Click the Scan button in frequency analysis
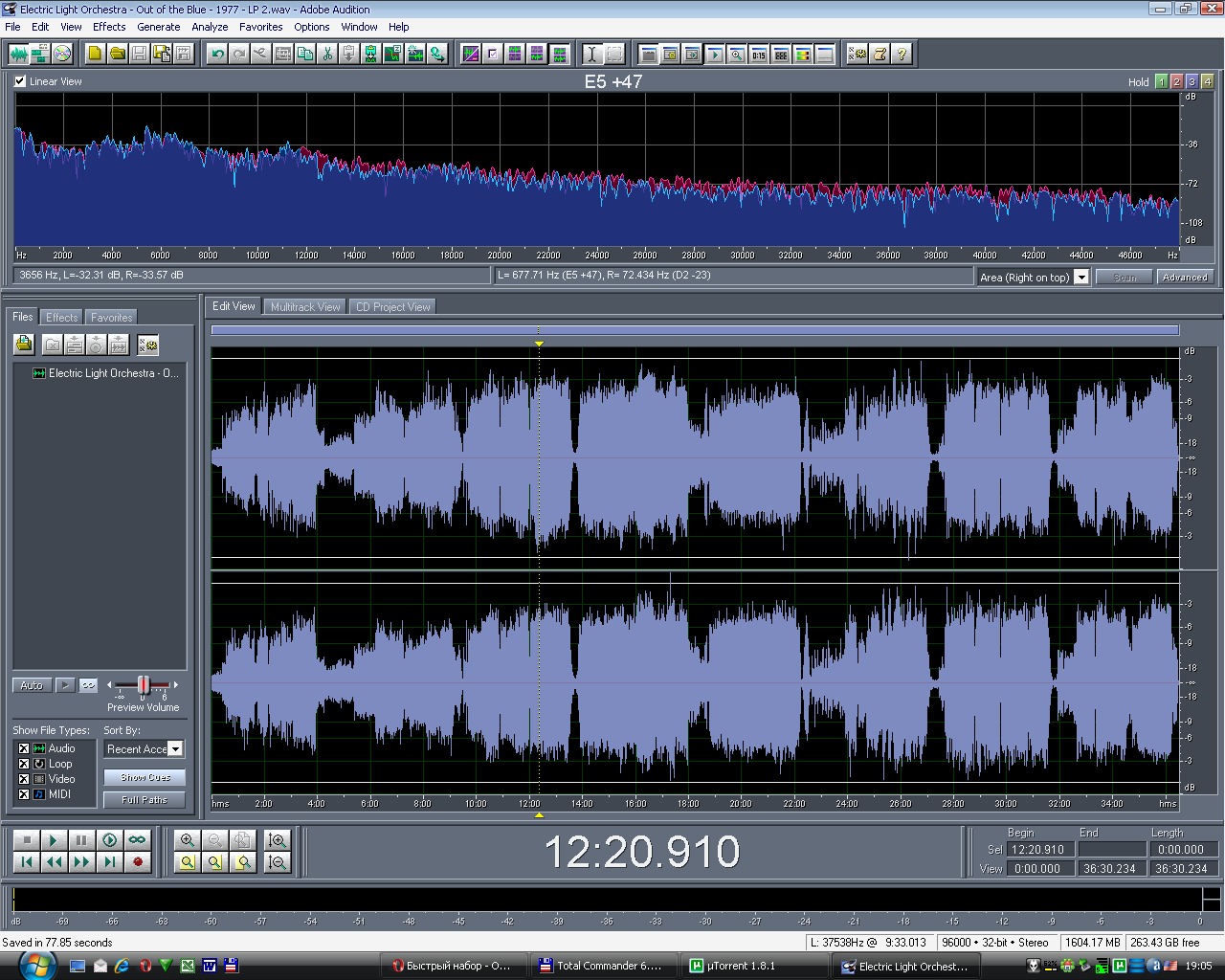The image size is (1225, 980). 1125,277
